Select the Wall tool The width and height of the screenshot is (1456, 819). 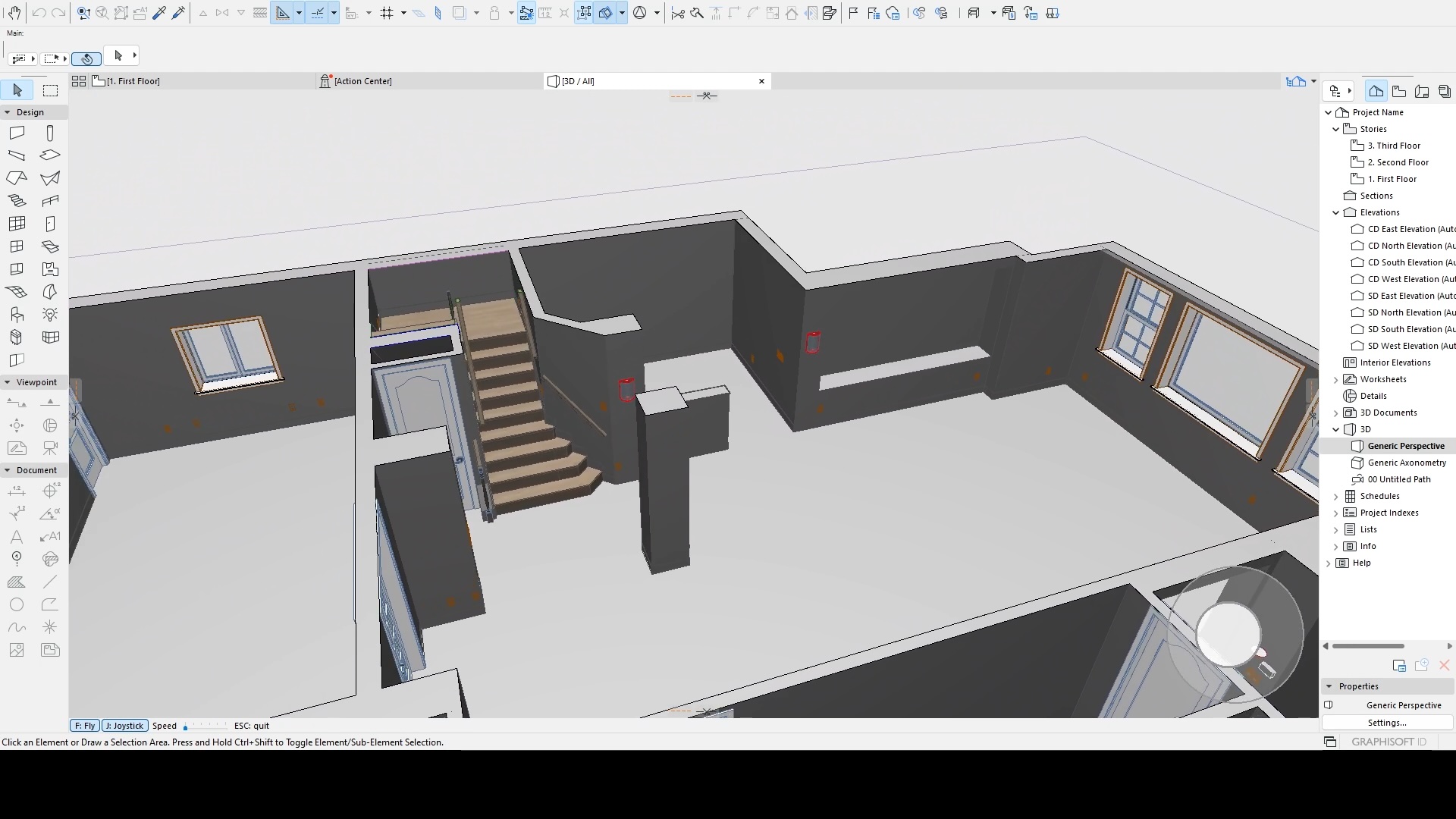[x=17, y=133]
